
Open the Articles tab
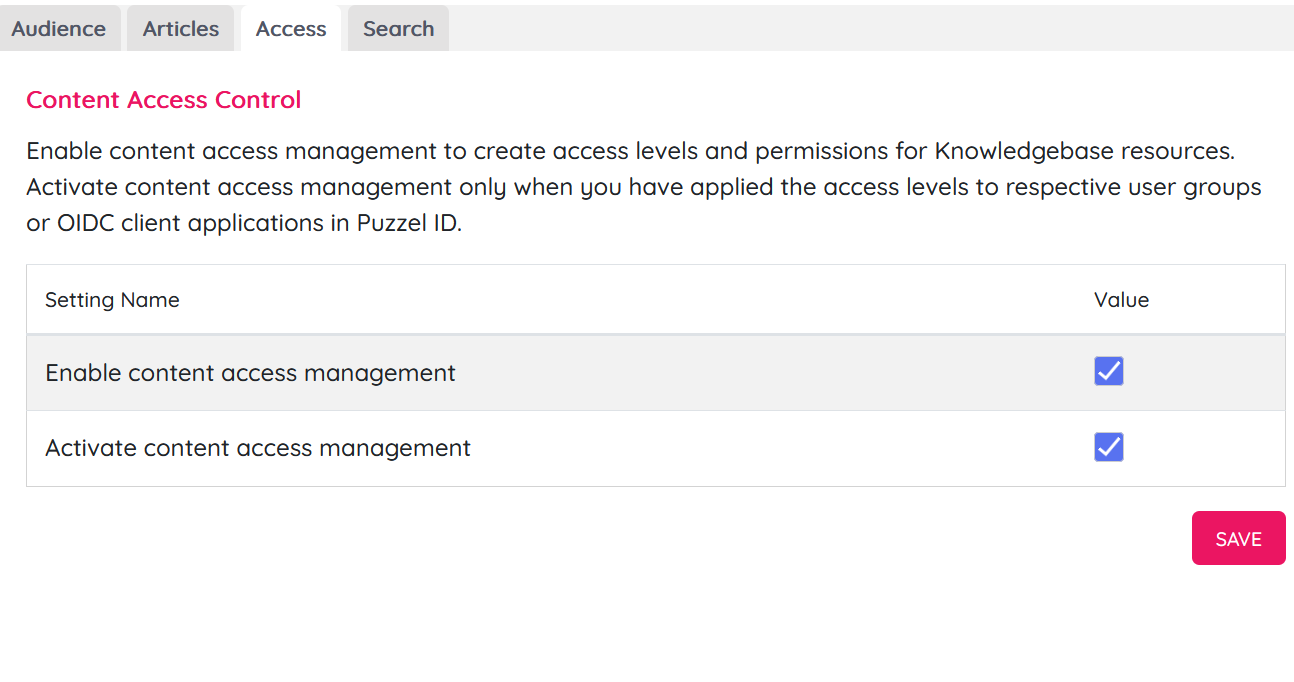[180, 29]
